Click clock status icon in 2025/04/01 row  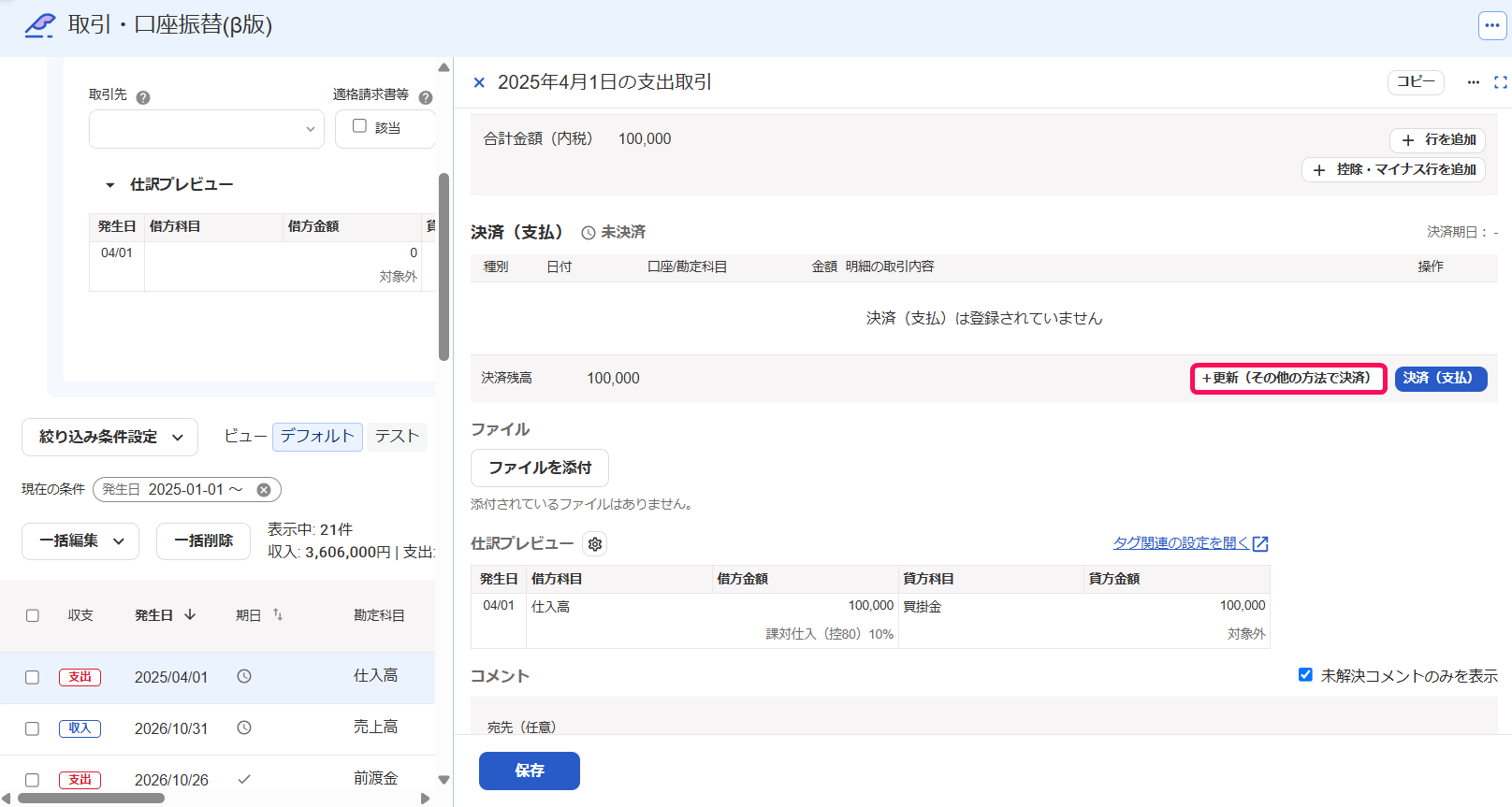pos(244,676)
